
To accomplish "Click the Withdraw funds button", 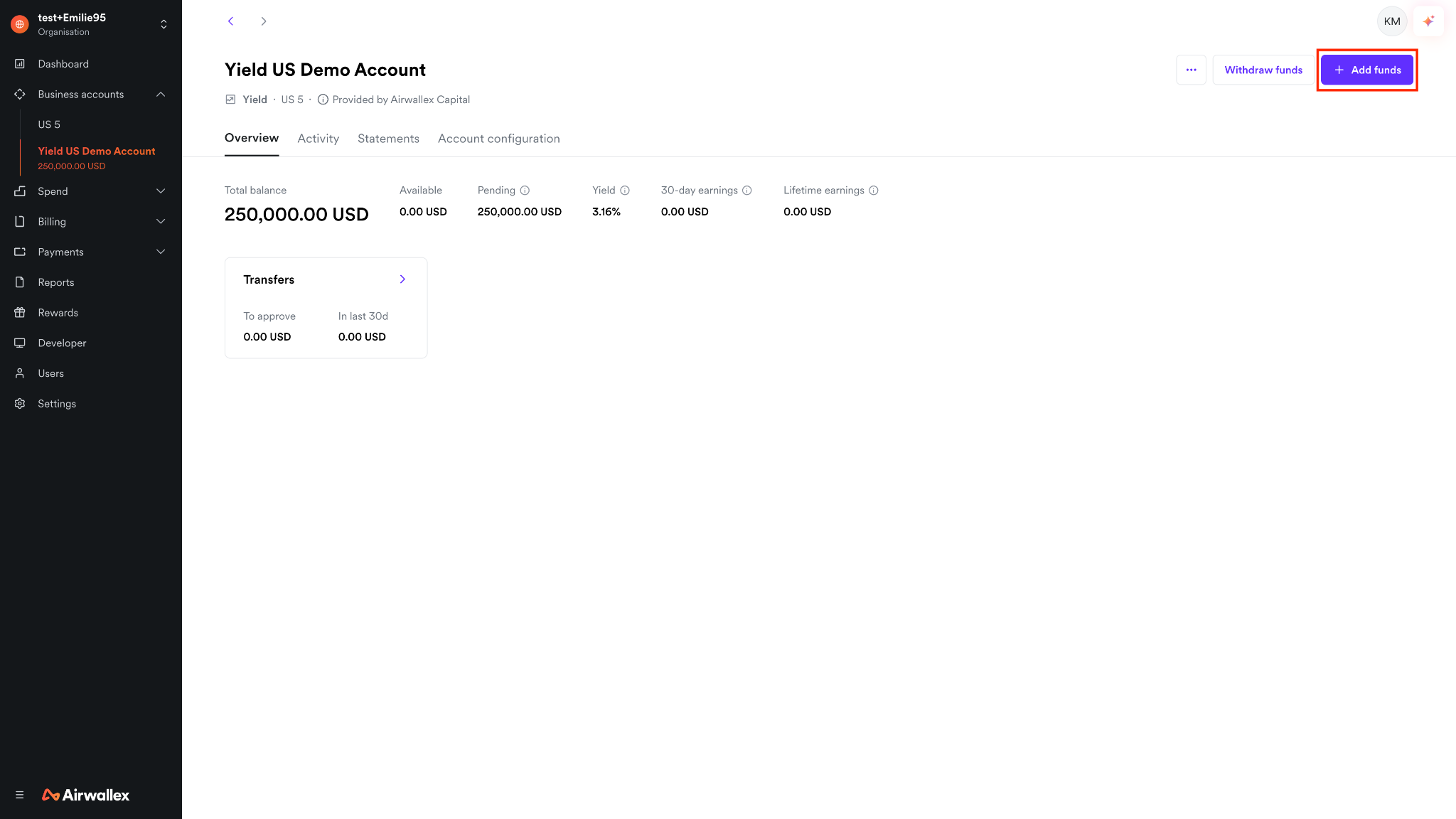I will tap(1263, 70).
